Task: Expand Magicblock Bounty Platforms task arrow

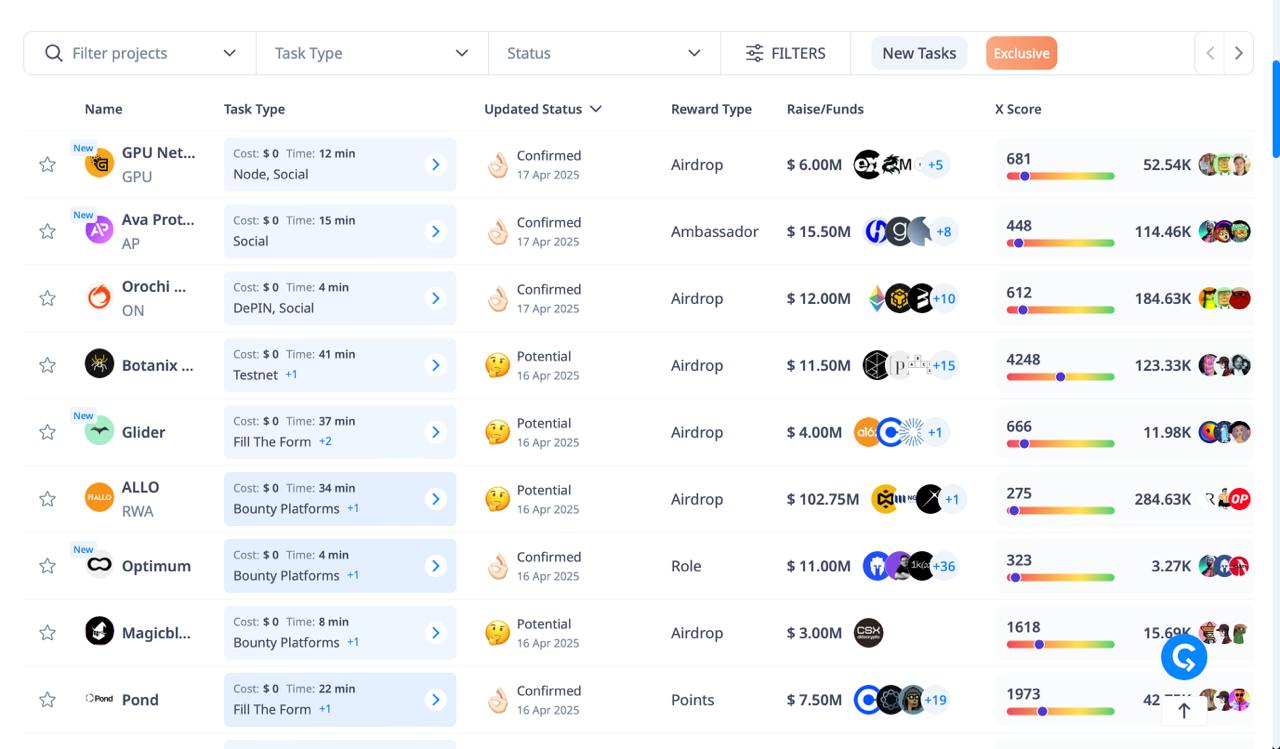Action: pyautogui.click(x=435, y=633)
